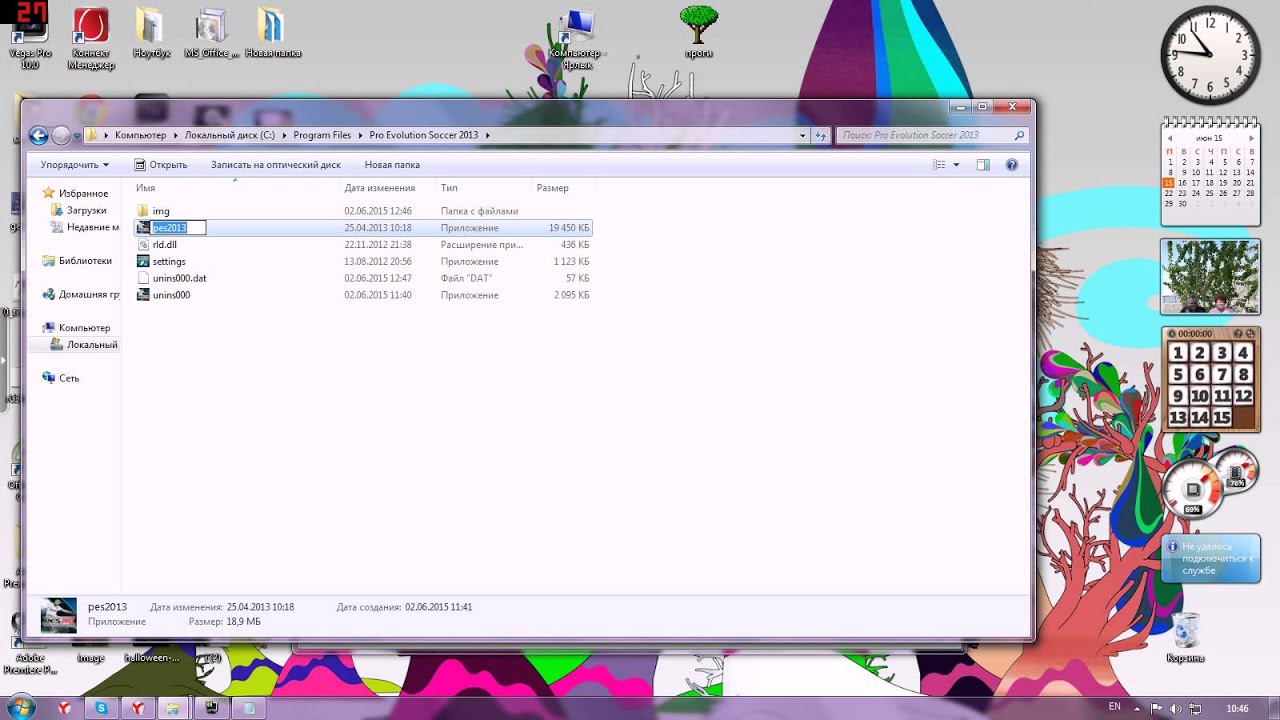This screenshot has width=1280, height=720.
Task: Open Vegas Pro 10.0 desktop shortcut
Action: pos(30,38)
